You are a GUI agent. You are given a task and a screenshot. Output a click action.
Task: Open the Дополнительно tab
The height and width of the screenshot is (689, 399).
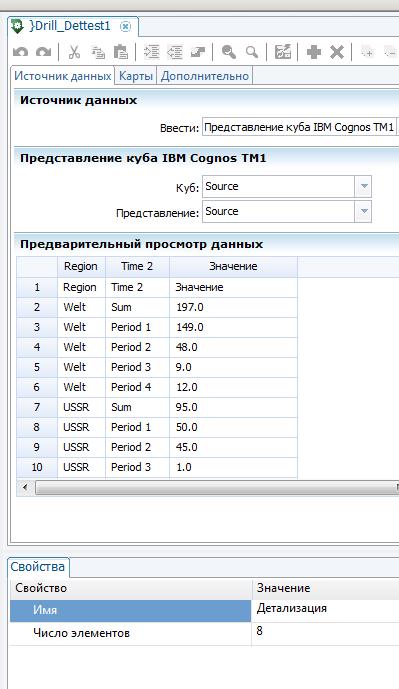point(204,76)
